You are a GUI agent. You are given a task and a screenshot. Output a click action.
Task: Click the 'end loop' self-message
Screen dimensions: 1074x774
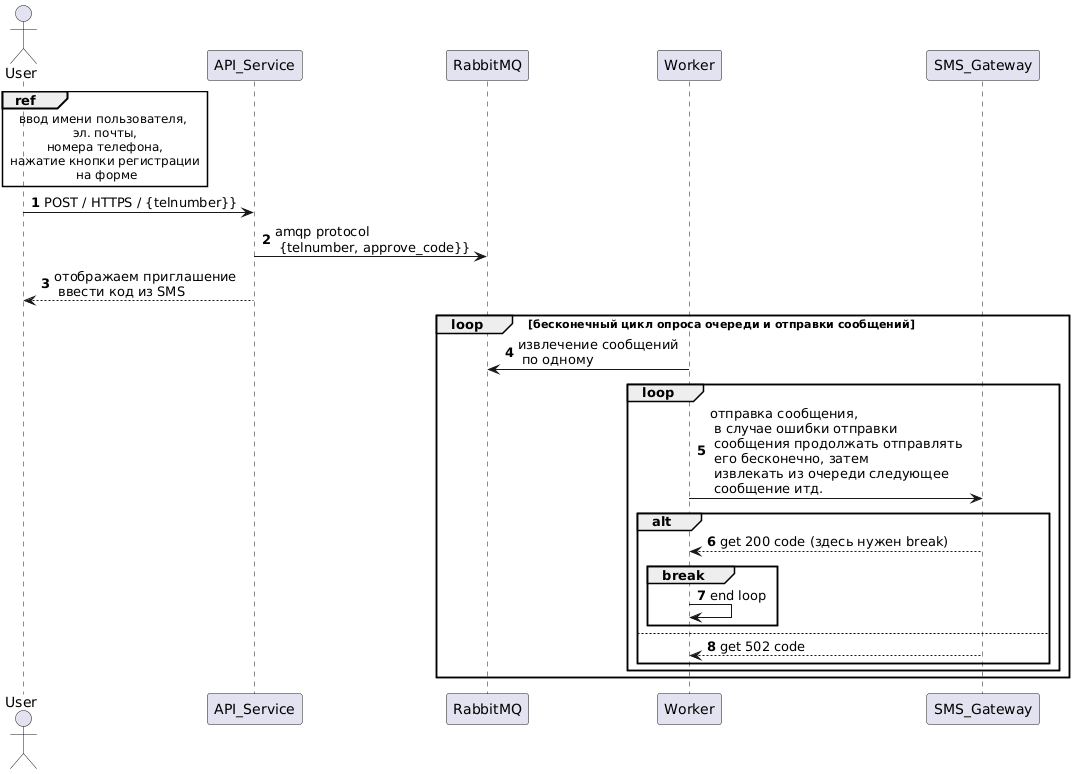(737, 596)
